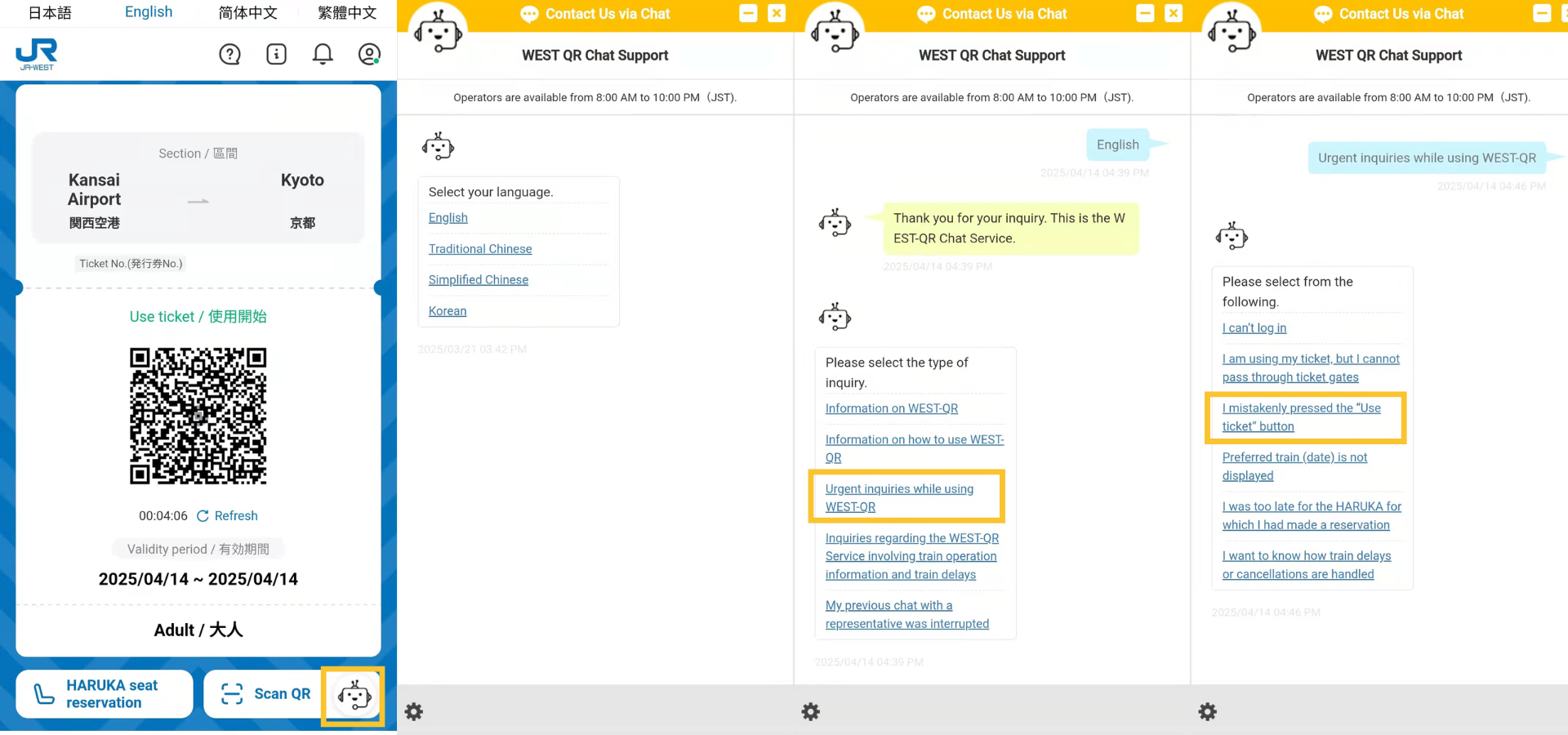Refresh the QR code timer
Screen dimensions: 1568x735
pyautogui.click(x=228, y=516)
